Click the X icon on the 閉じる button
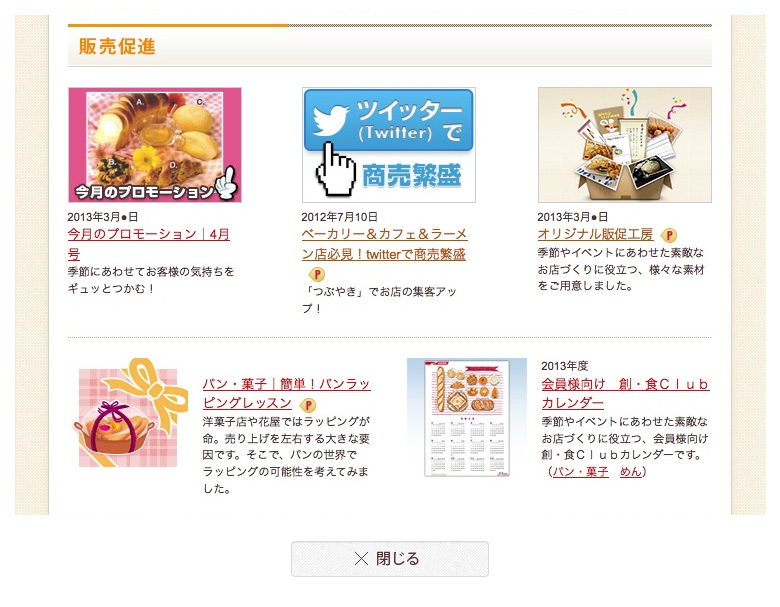 (x=361, y=559)
